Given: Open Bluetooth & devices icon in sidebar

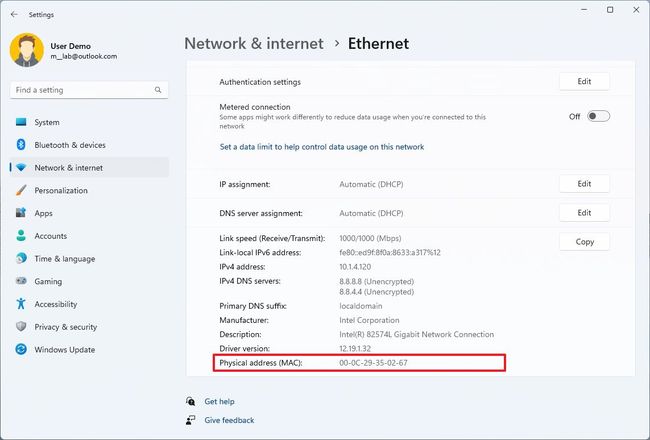Looking at the screenshot, I should [21, 145].
